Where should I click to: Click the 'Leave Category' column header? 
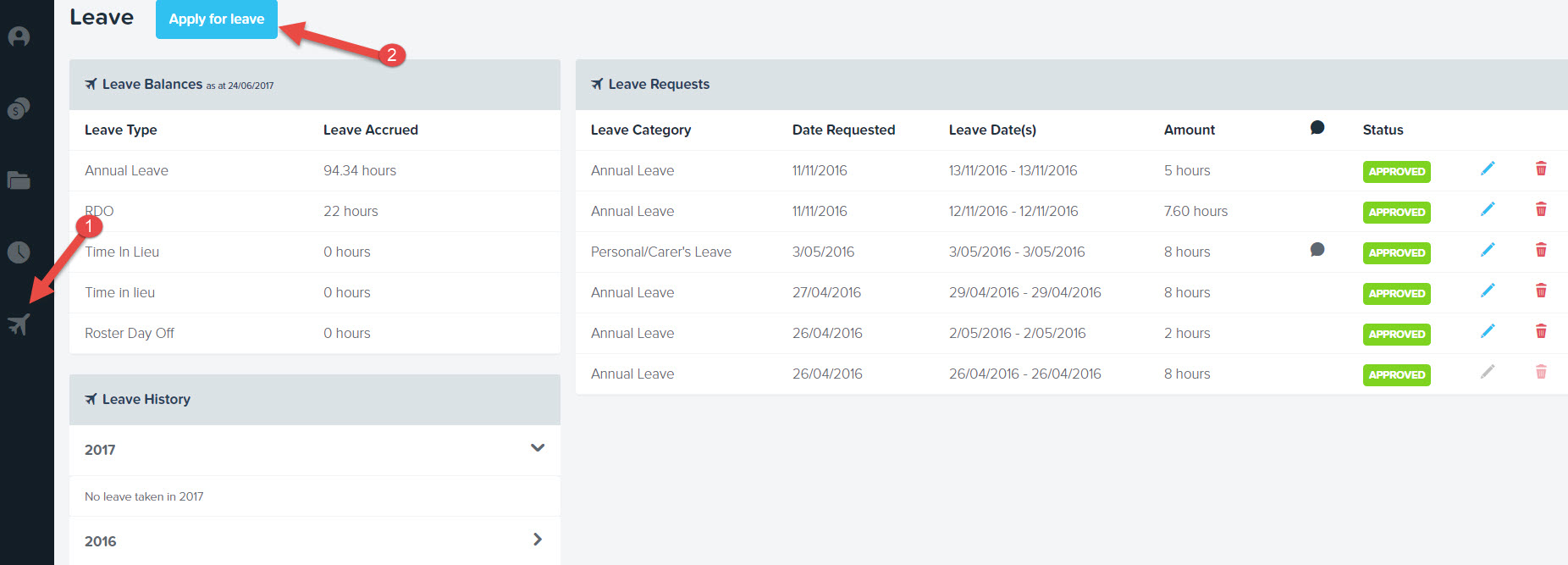pyautogui.click(x=641, y=130)
